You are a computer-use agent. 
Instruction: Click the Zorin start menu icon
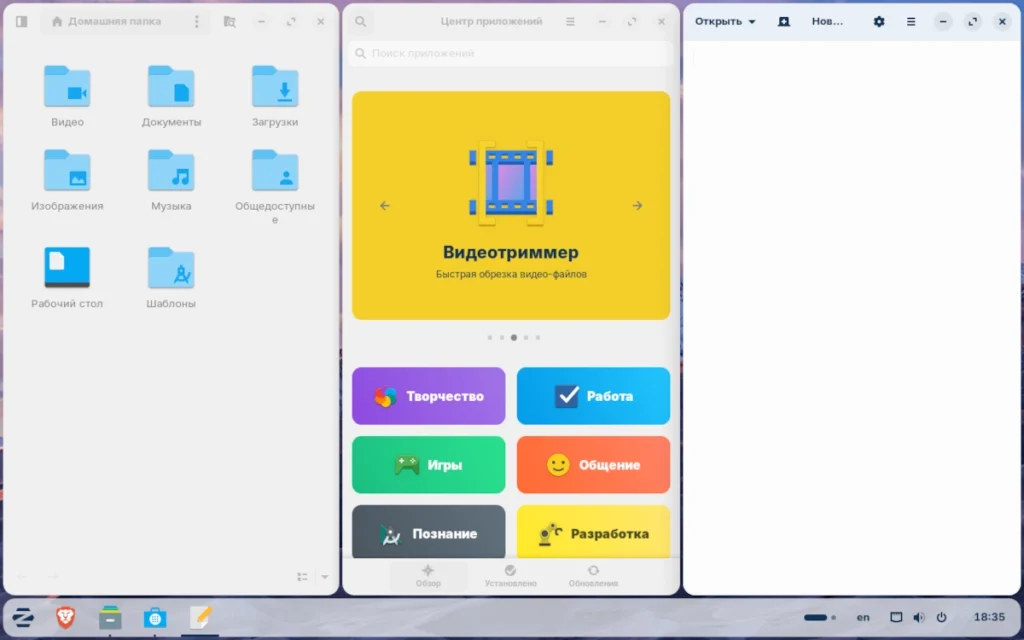point(24,617)
